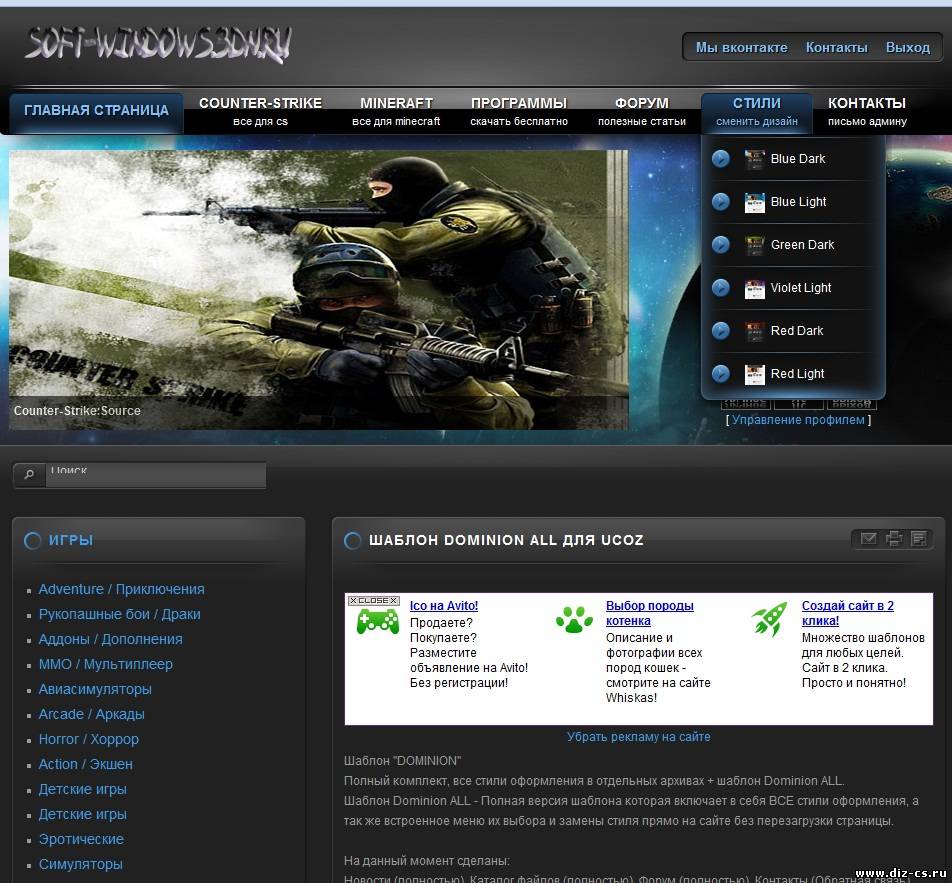Click the play arrow beside Blue Dark
The image size is (952, 883).
point(721,159)
